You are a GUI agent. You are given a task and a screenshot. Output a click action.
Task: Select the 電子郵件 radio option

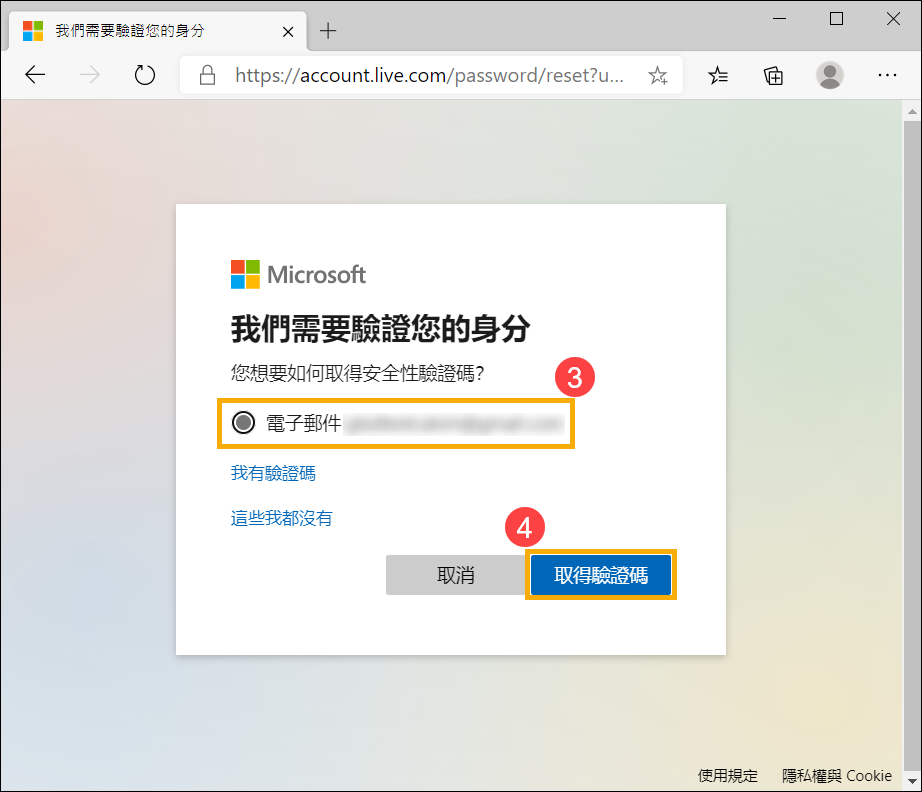tap(243, 422)
